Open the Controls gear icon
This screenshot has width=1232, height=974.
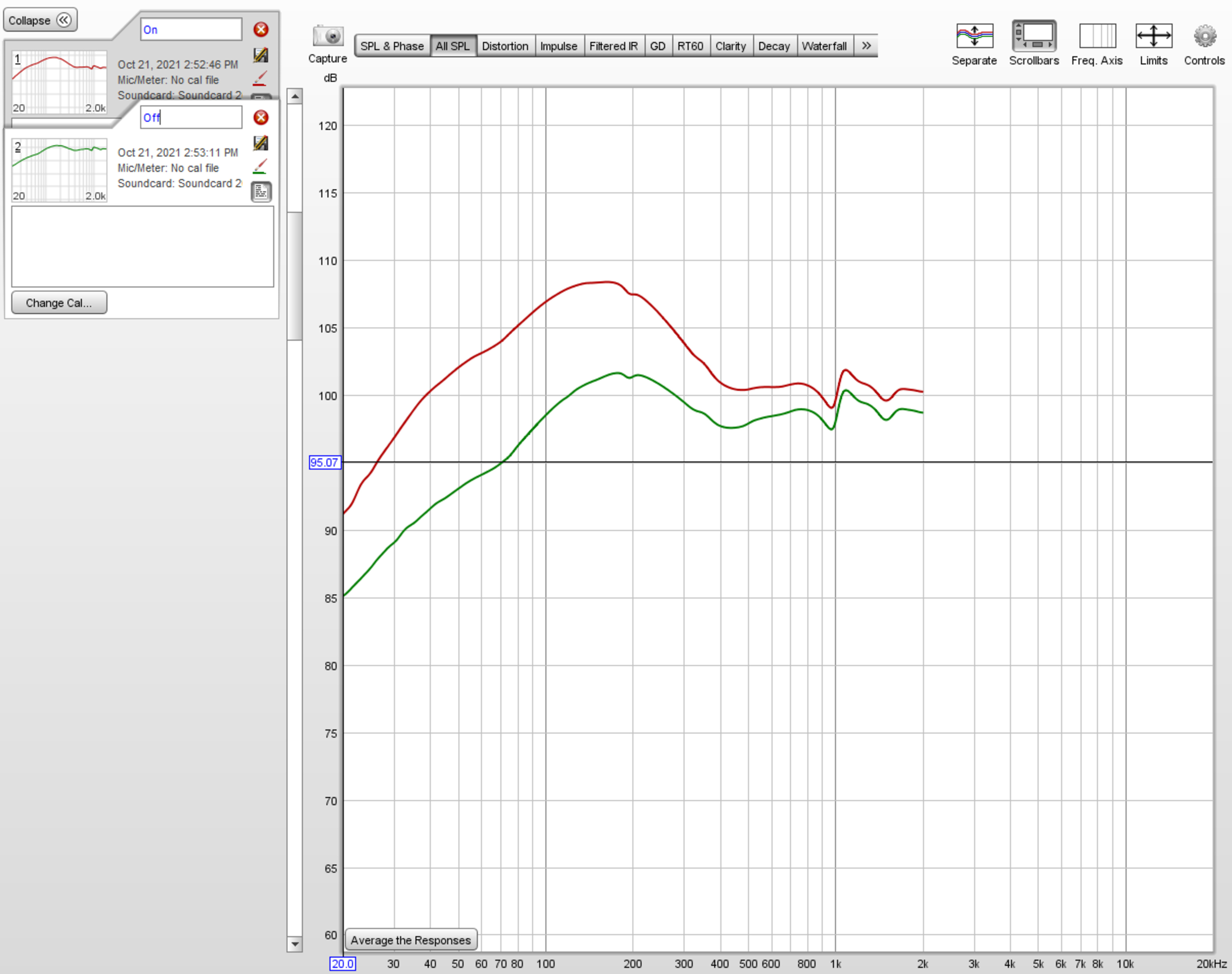pyautogui.click(x=1204, y=37)
